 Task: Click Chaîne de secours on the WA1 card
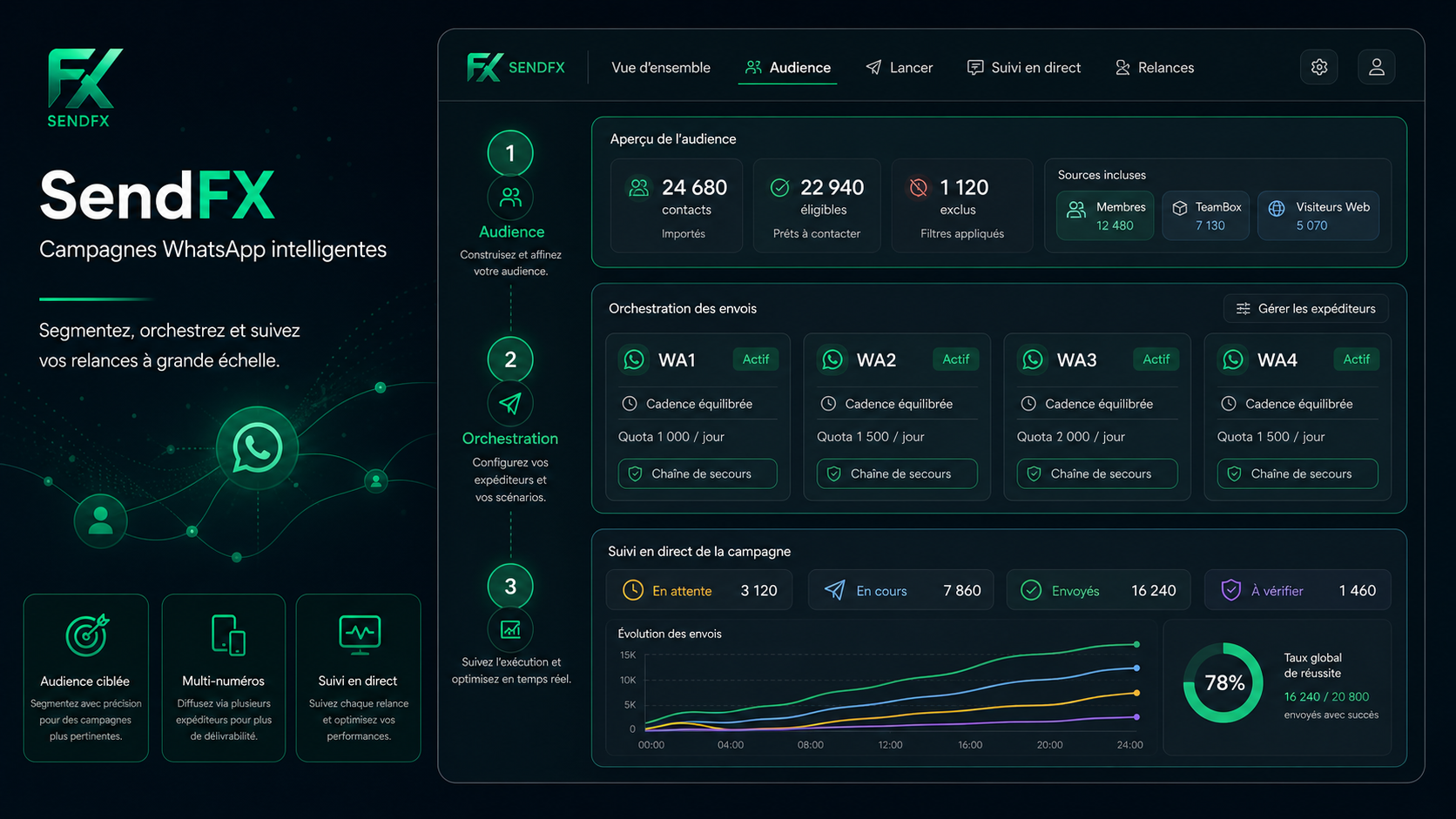point(698,473)
